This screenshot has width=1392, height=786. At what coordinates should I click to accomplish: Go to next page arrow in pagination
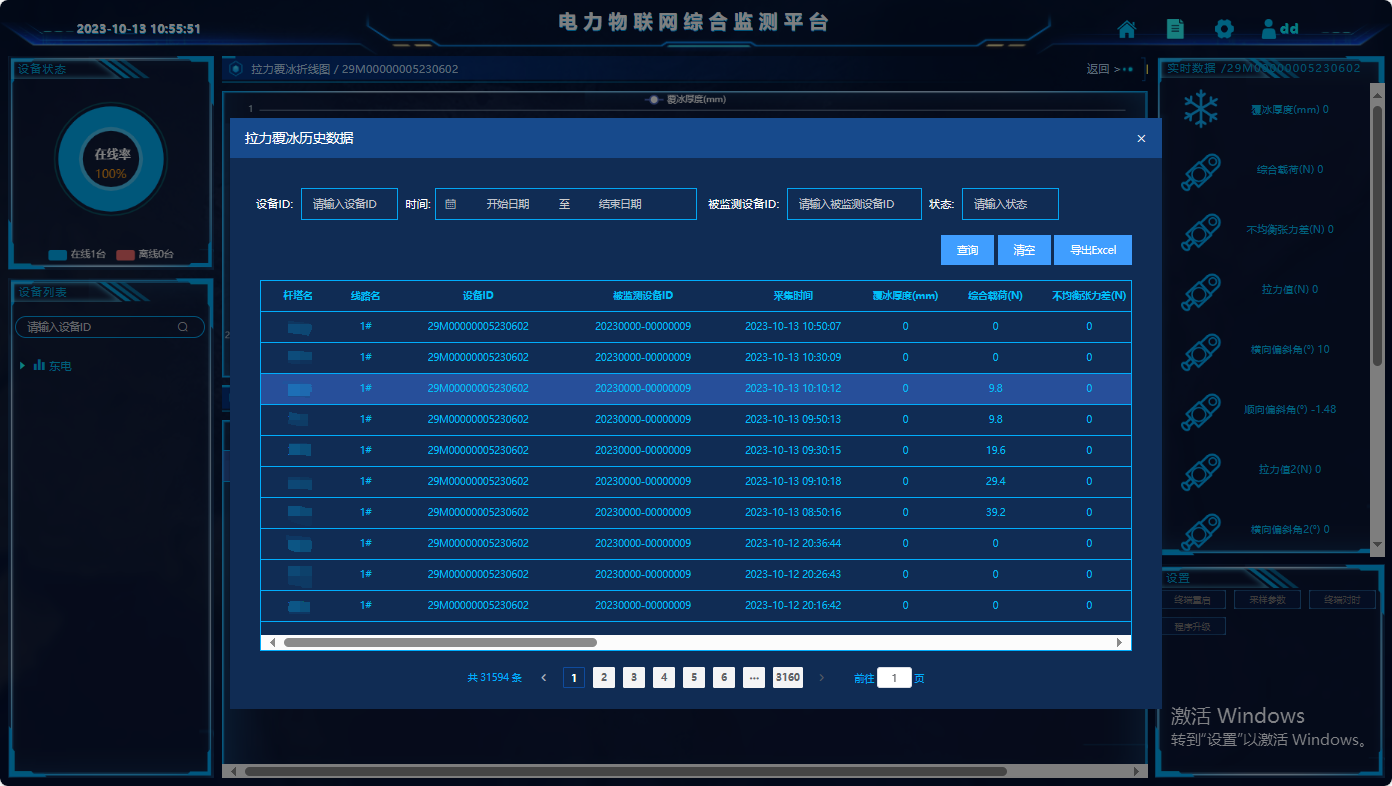(x=822, y=678)
